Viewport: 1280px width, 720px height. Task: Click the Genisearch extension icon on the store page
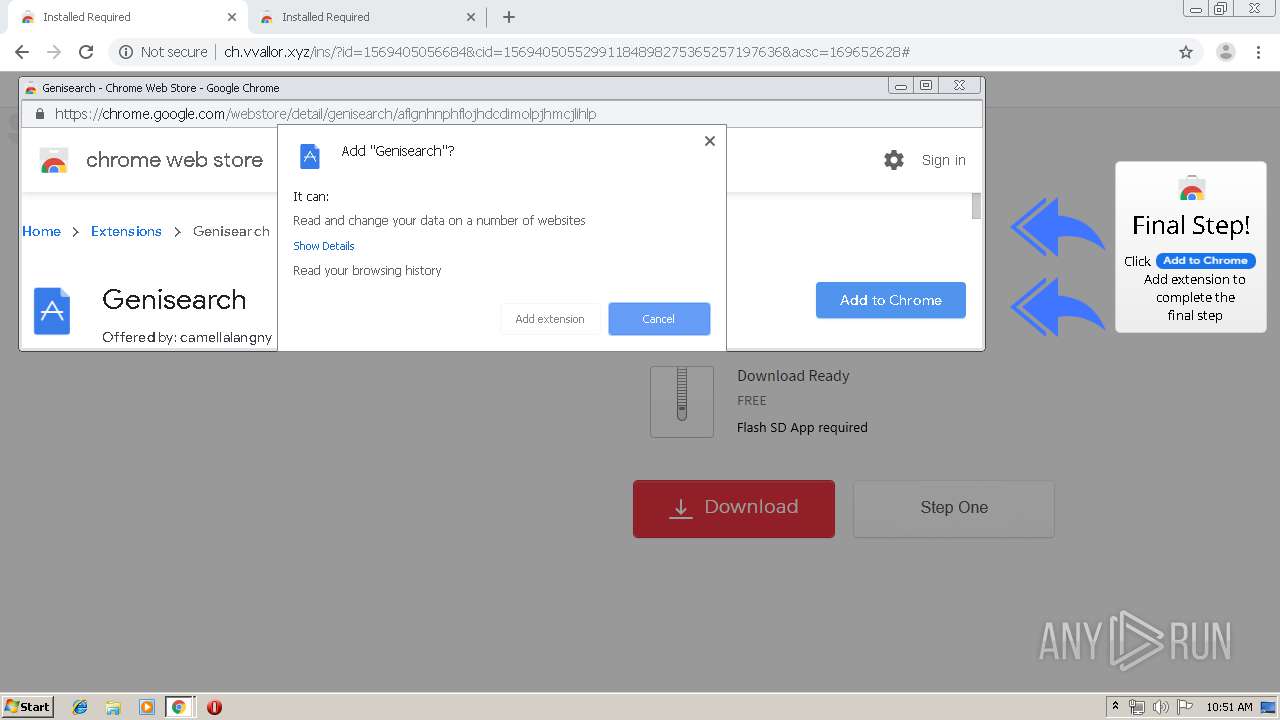coord(52,310)
